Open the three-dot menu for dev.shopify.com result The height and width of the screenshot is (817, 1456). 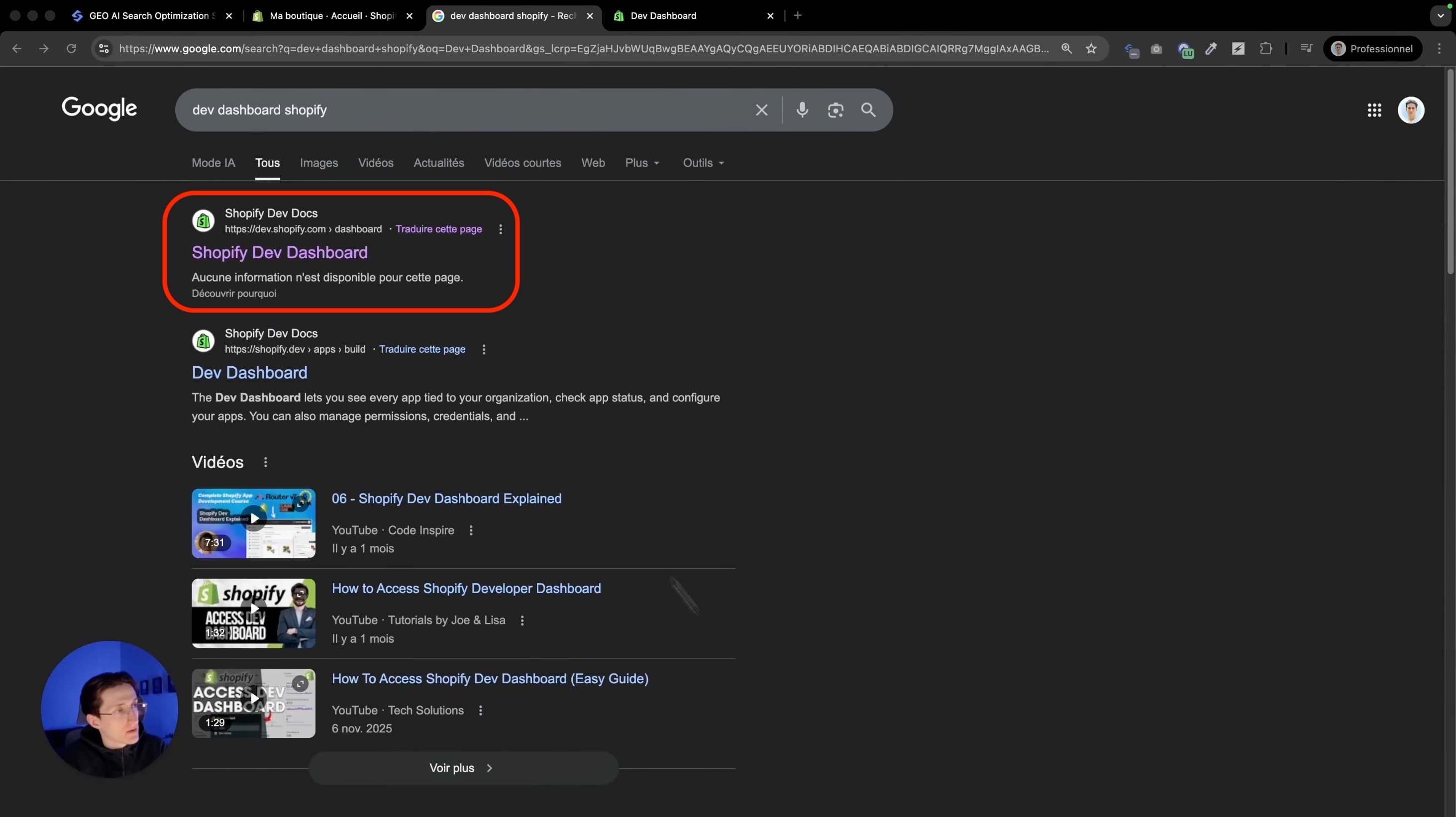point(500,229)
